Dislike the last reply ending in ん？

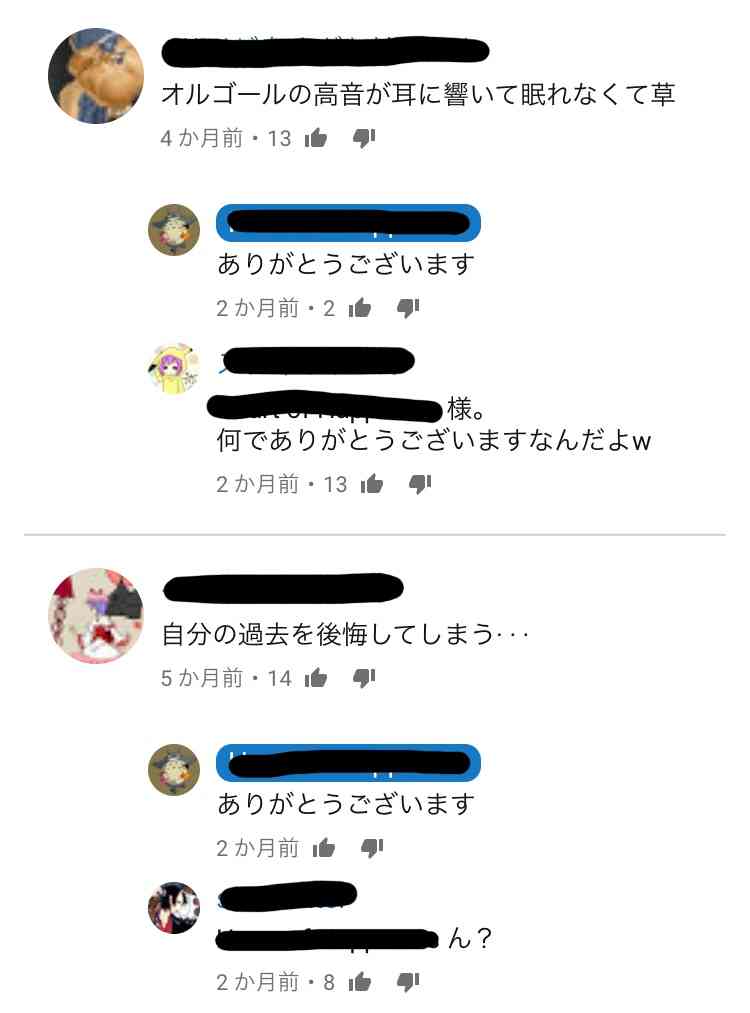[408, 982]
